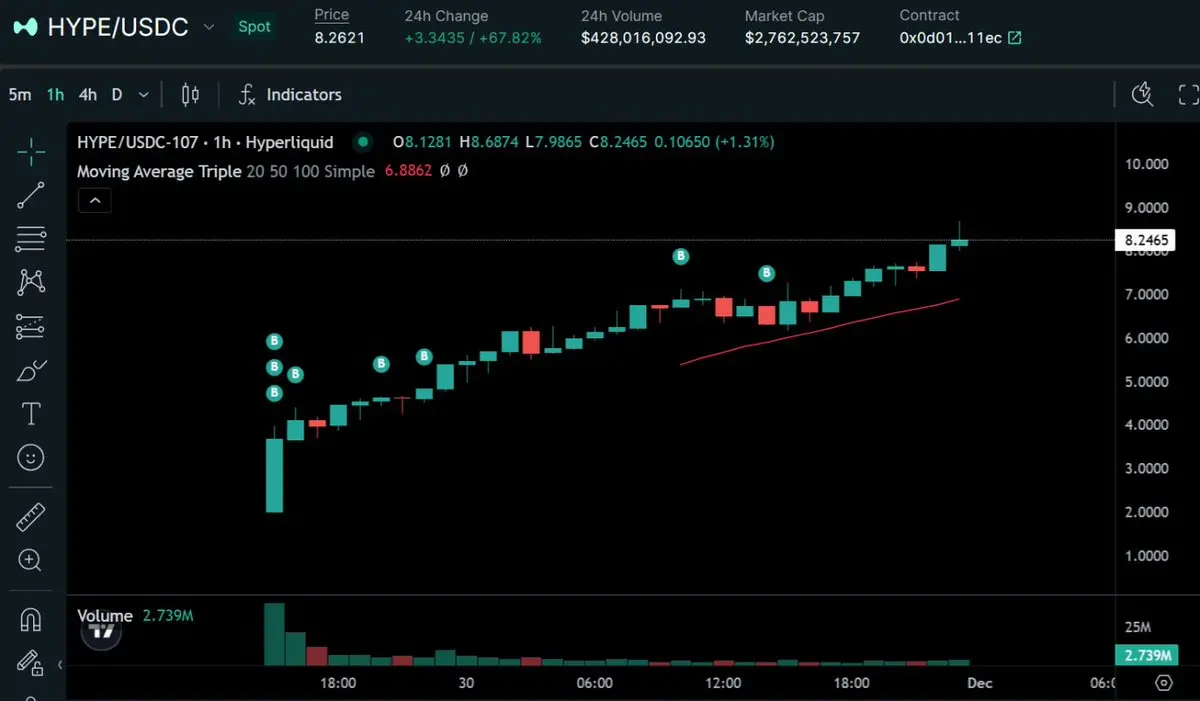
Task: Collapse the indicator legend arrow
Action: pos(94,201)
